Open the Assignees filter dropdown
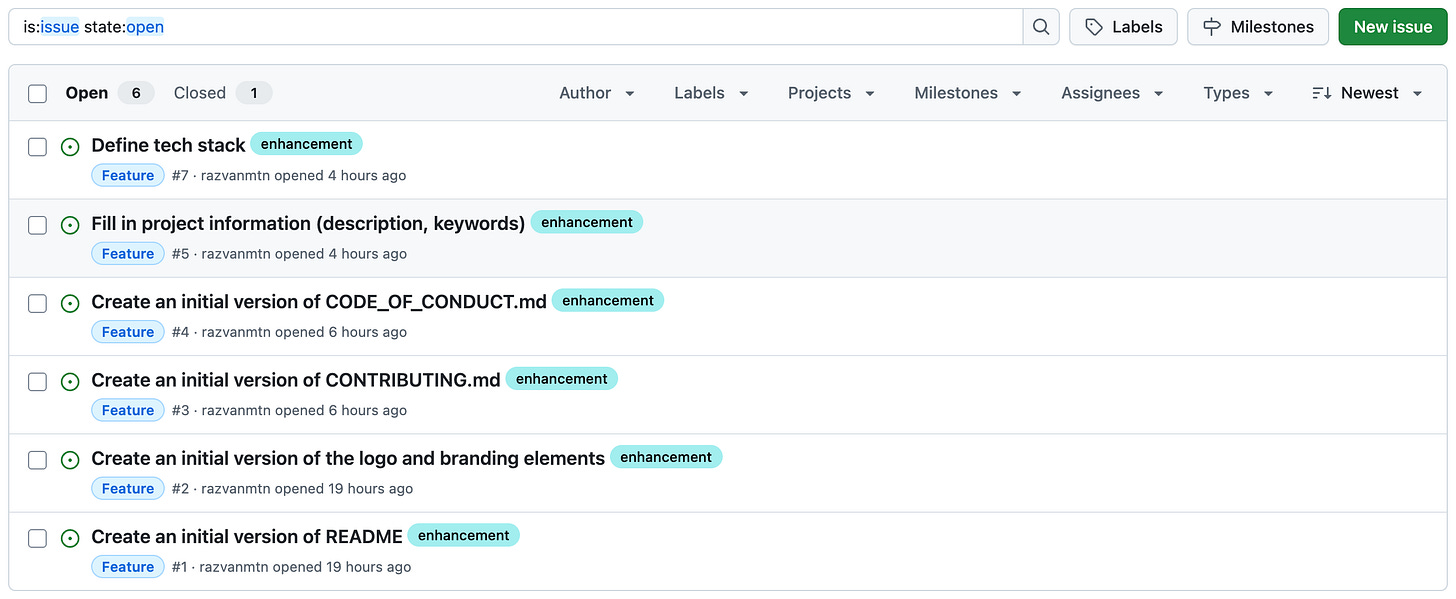 pyautogui.click(x=1112, y=93)
